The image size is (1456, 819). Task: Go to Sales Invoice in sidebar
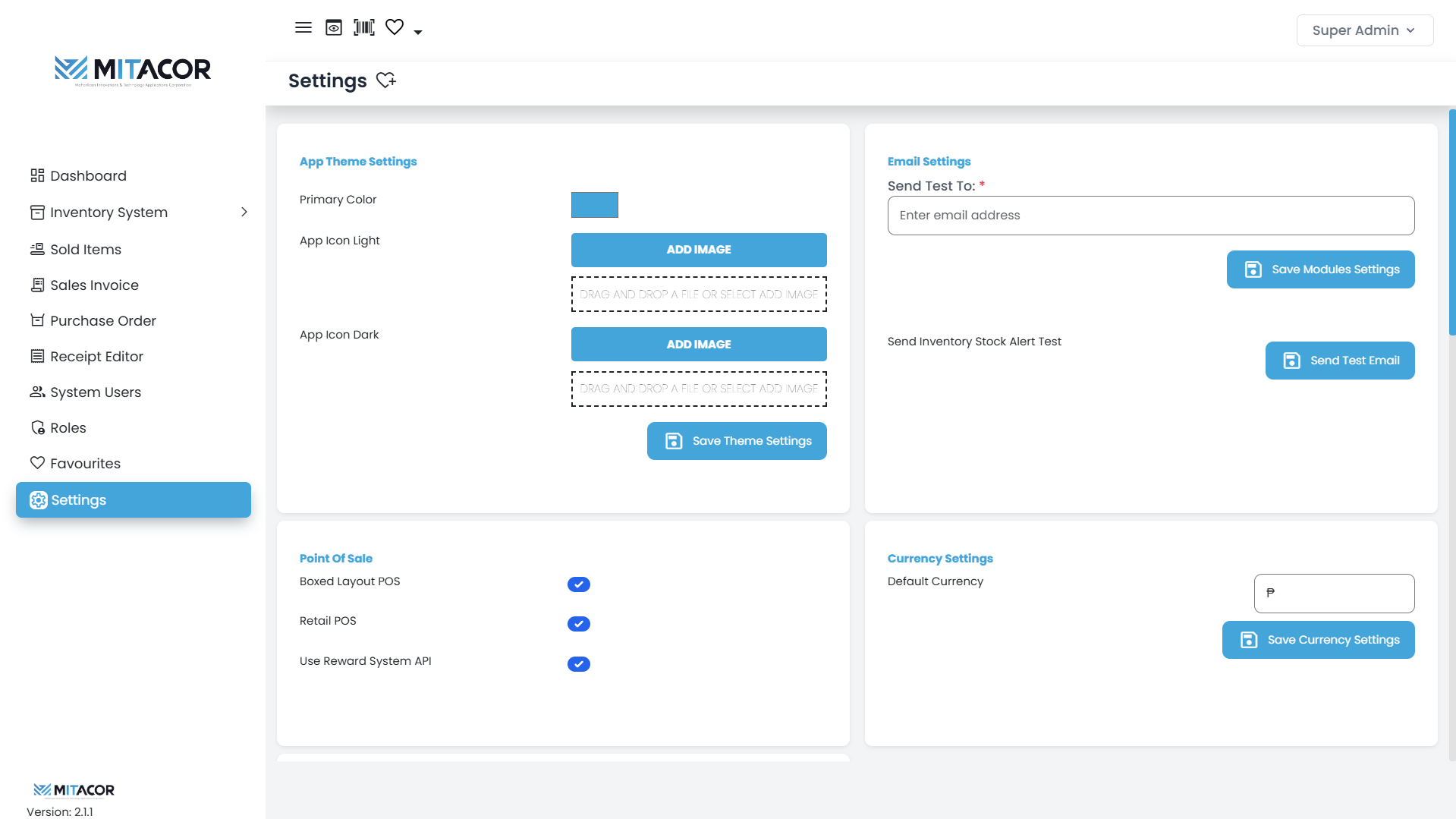pyautogui.click(x=94, y=285)
